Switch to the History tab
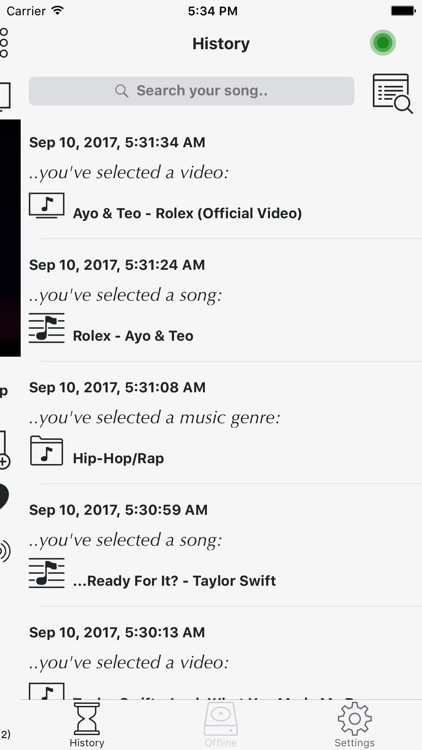422x750 pixels. (x=87, y=725)
